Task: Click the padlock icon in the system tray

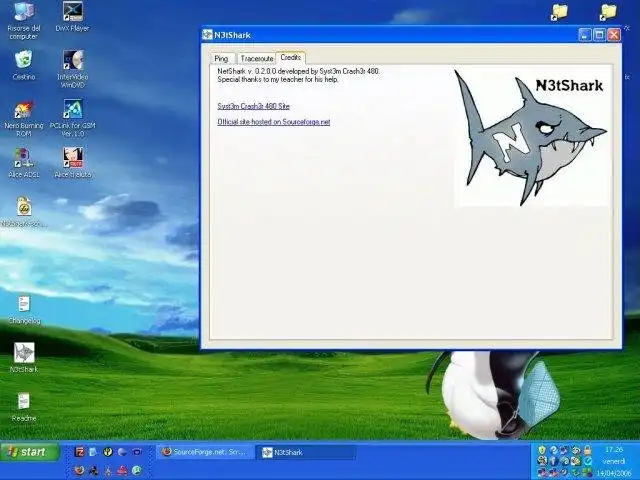Action: pyautogui.click(x=587, y=450)
